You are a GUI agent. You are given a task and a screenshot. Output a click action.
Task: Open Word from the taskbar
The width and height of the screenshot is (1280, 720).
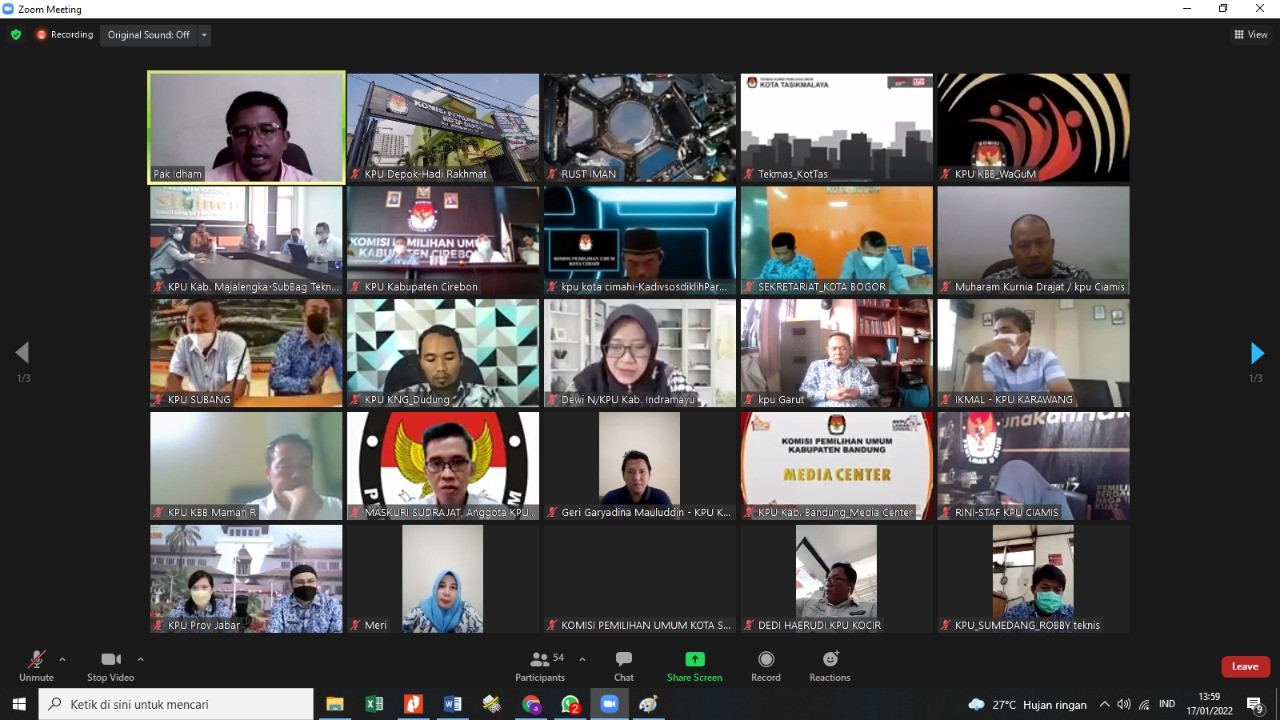pyautogui.click(x=452, y=704)
